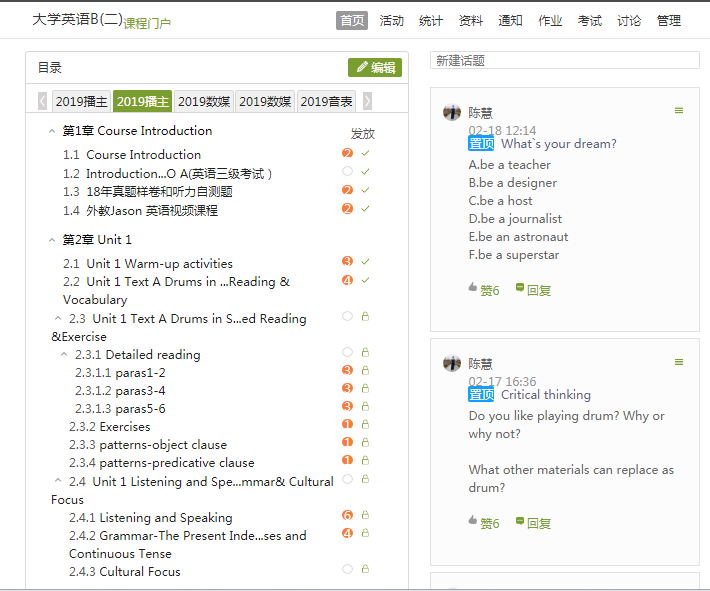Click the orange badge for 2.4.1 Listening and Speaking
This screenshot has width=710, height=591.
pos(347,515)
